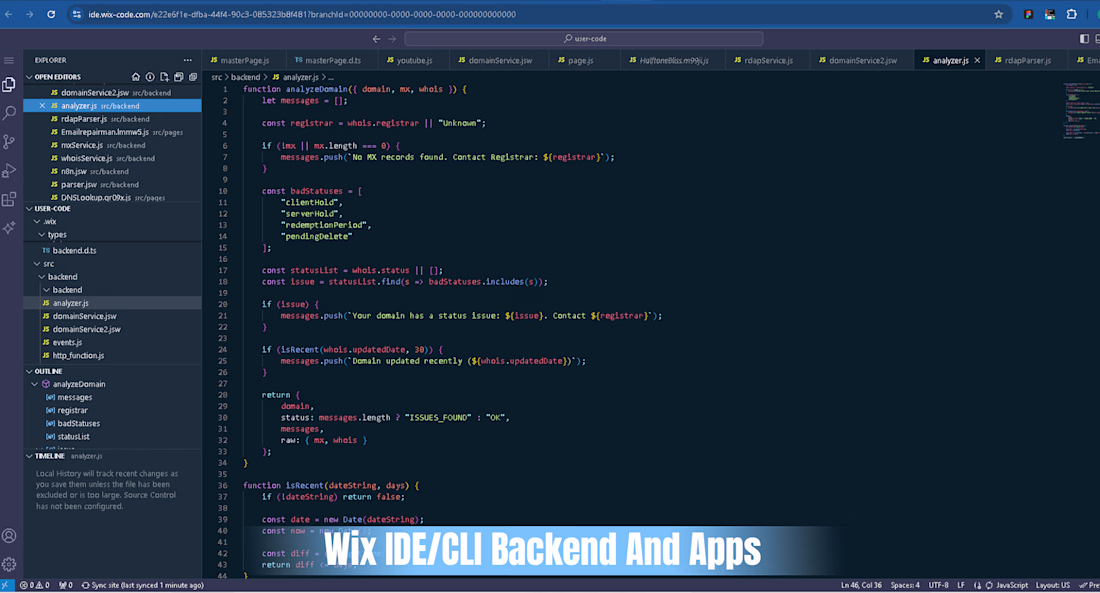1100x593 pixels.
Task: Select badStatuses symbol in Outline
Action: coord(79,424)
